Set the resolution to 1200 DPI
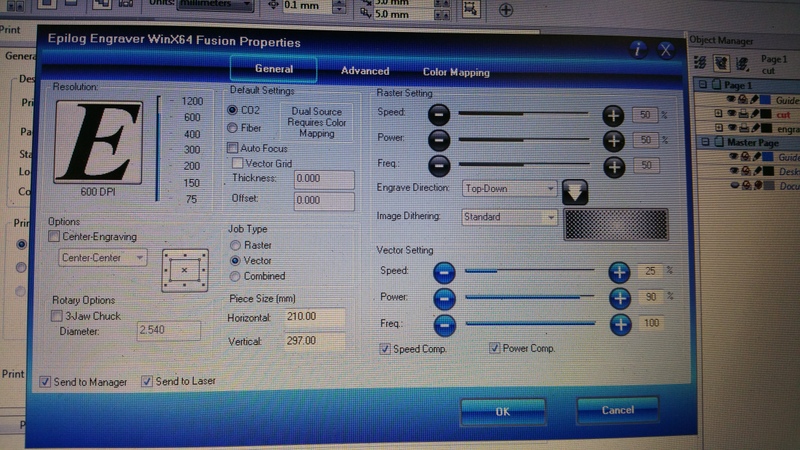The image size is (800, 450). 192,101
